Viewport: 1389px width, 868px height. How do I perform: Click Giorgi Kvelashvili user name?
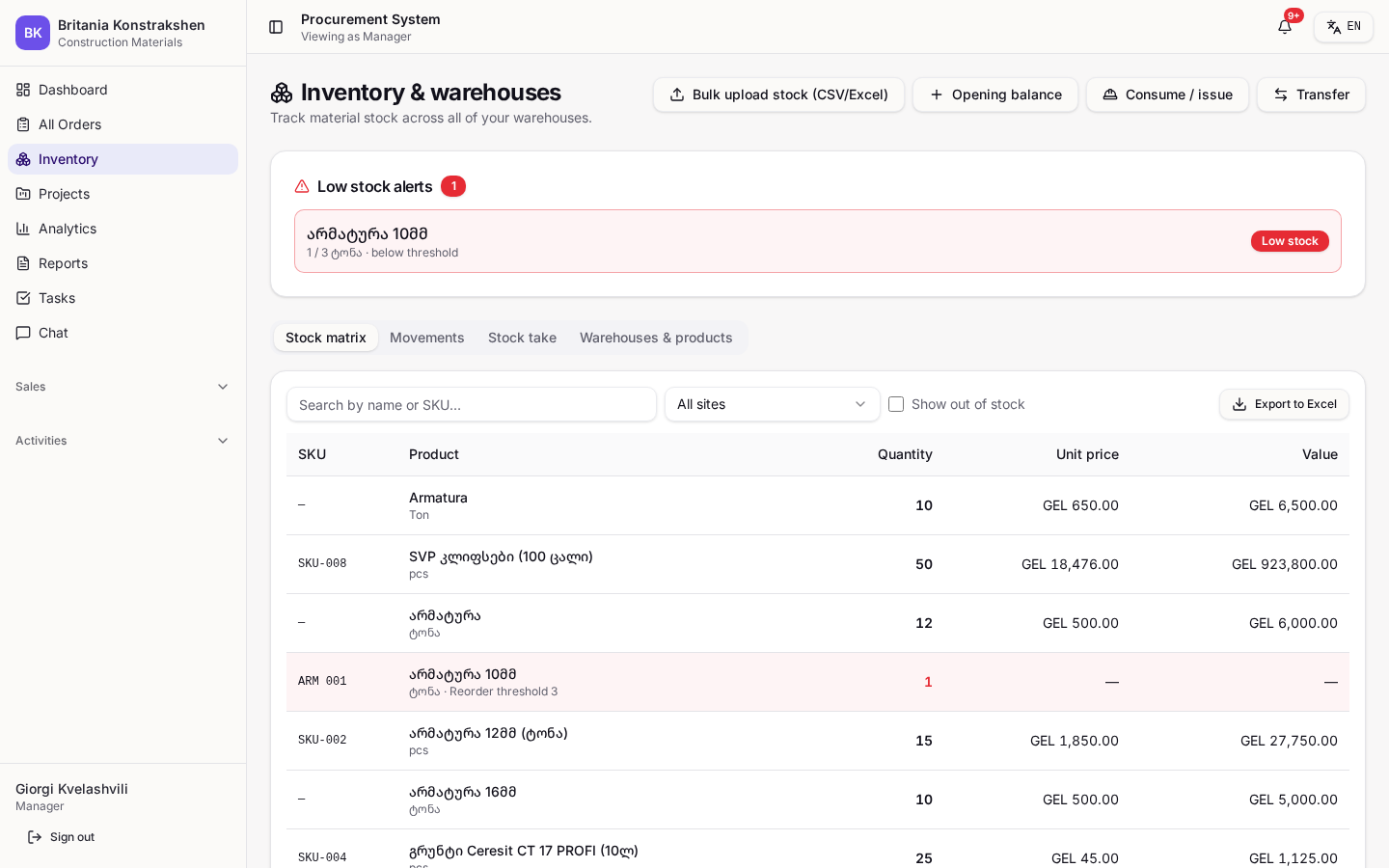[x=71, y=789]
